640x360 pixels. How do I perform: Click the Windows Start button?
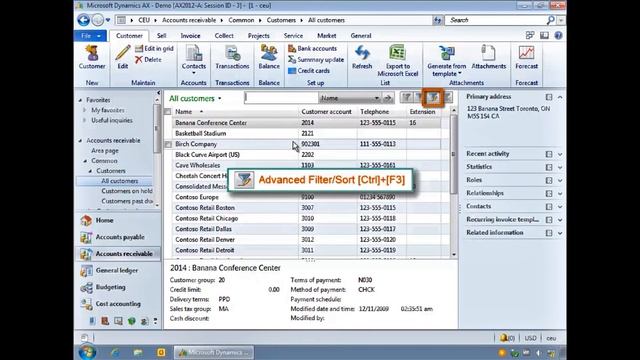87,352
